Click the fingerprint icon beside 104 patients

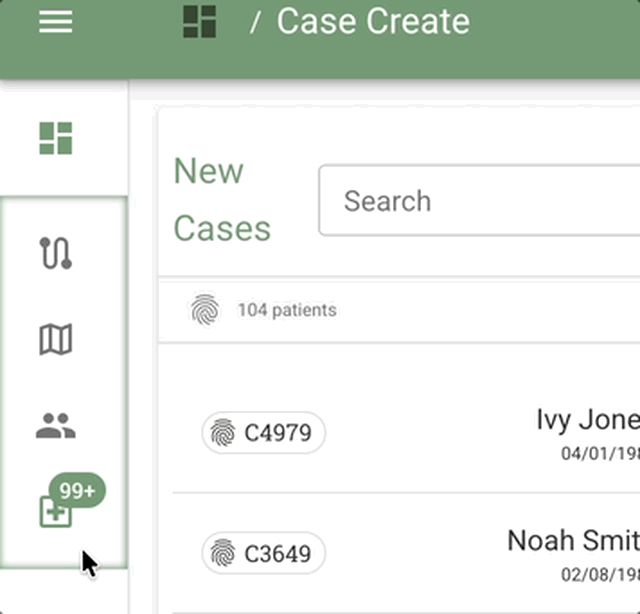point(205,310)
